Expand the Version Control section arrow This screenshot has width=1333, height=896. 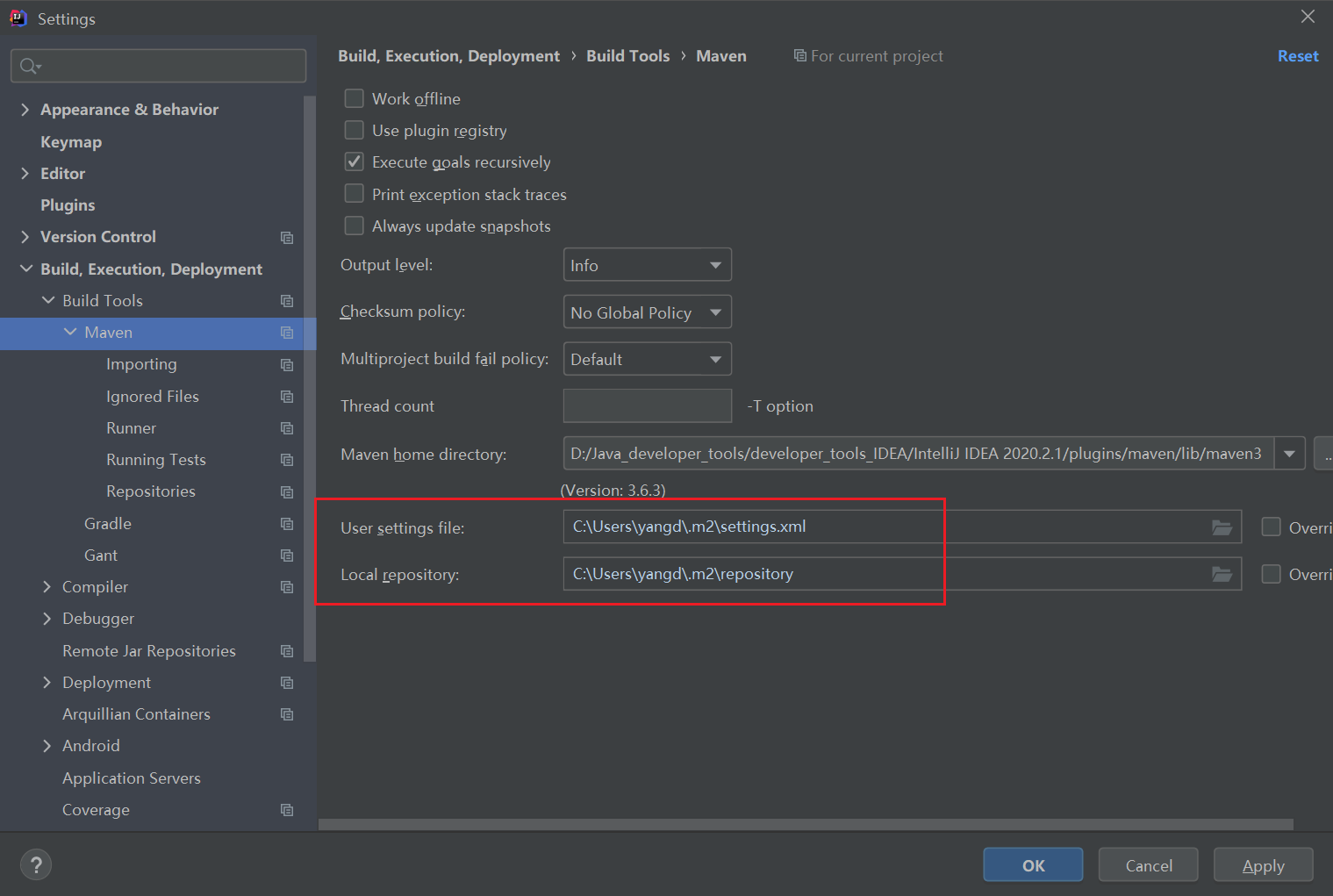25,237
